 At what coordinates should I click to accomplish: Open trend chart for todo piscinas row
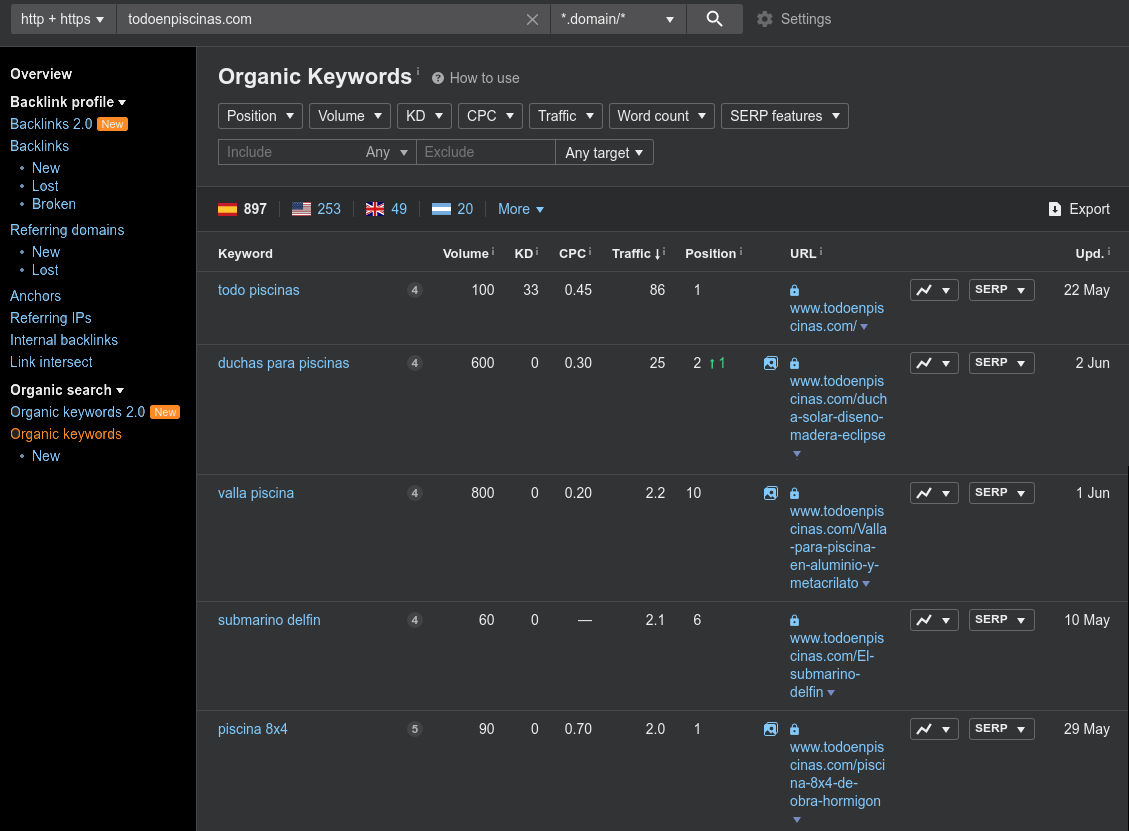(x=934, y=290)
